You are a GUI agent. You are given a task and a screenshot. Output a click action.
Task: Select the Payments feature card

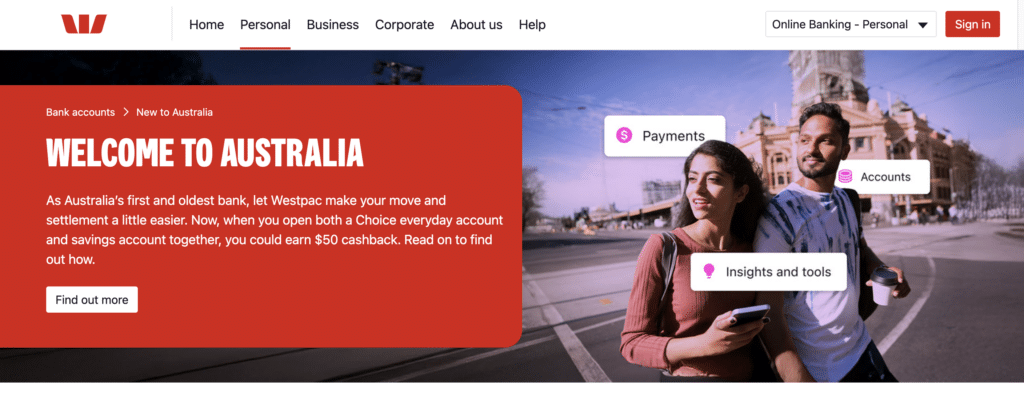tap(664, 136)
